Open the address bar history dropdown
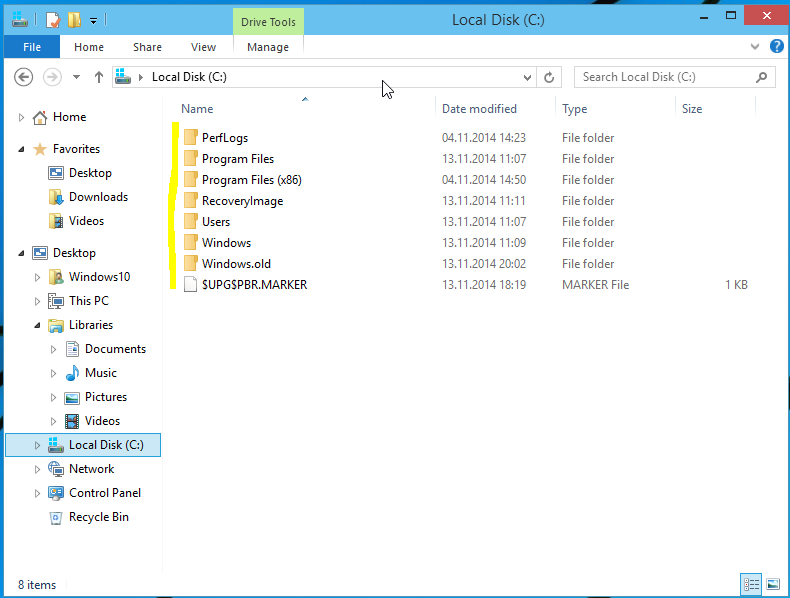790x598 pixels. pyautogui.click(x=527, y=77)
